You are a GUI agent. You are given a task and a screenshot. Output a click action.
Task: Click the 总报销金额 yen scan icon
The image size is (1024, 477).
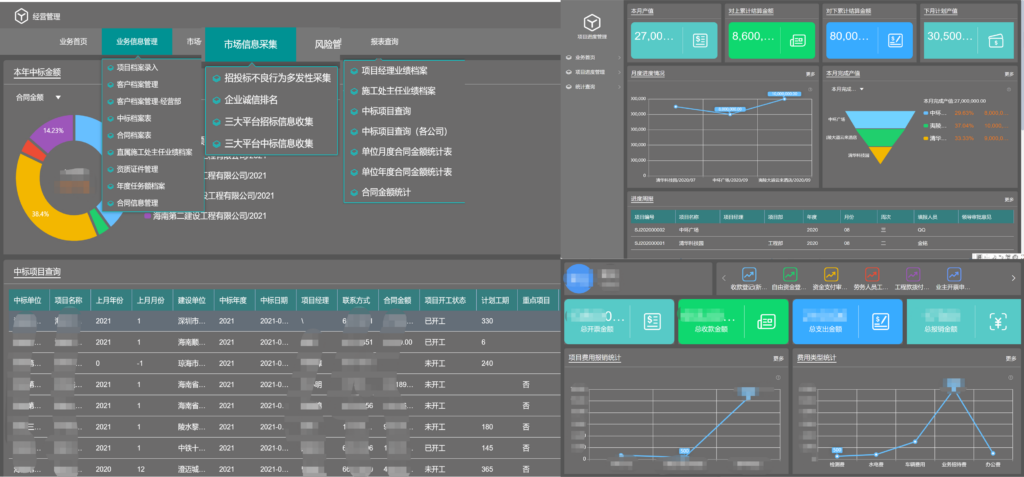995,321
